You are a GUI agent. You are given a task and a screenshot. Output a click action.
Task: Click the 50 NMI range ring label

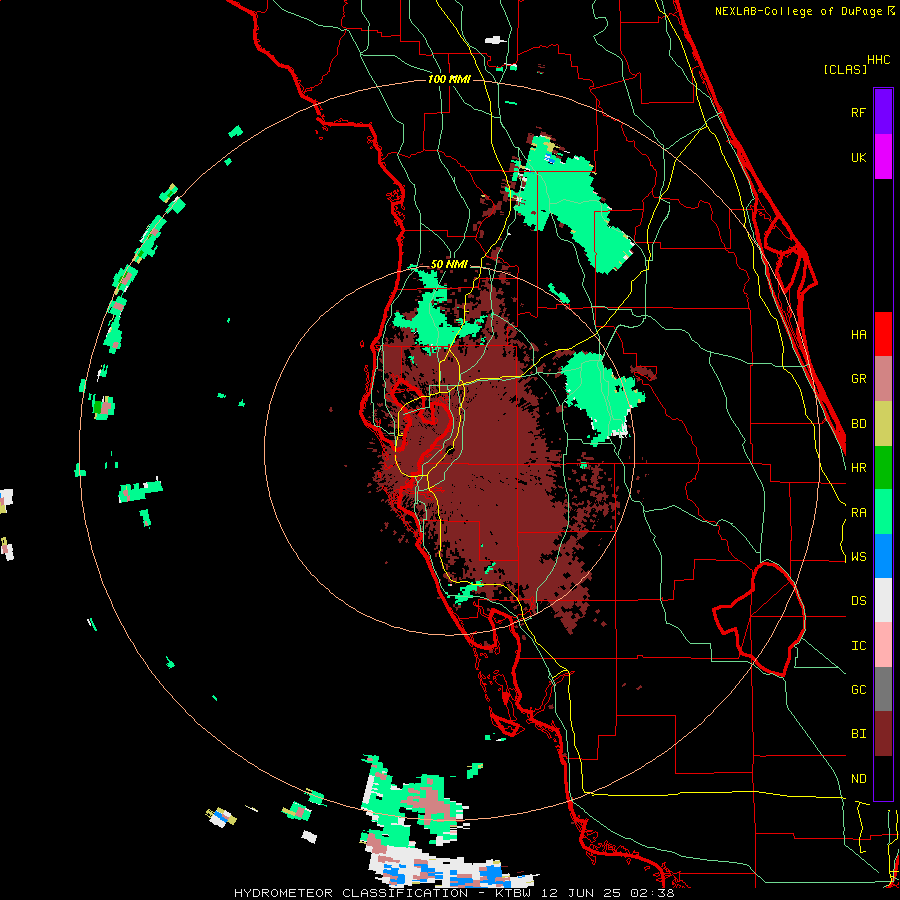click(x=449, y=265)
